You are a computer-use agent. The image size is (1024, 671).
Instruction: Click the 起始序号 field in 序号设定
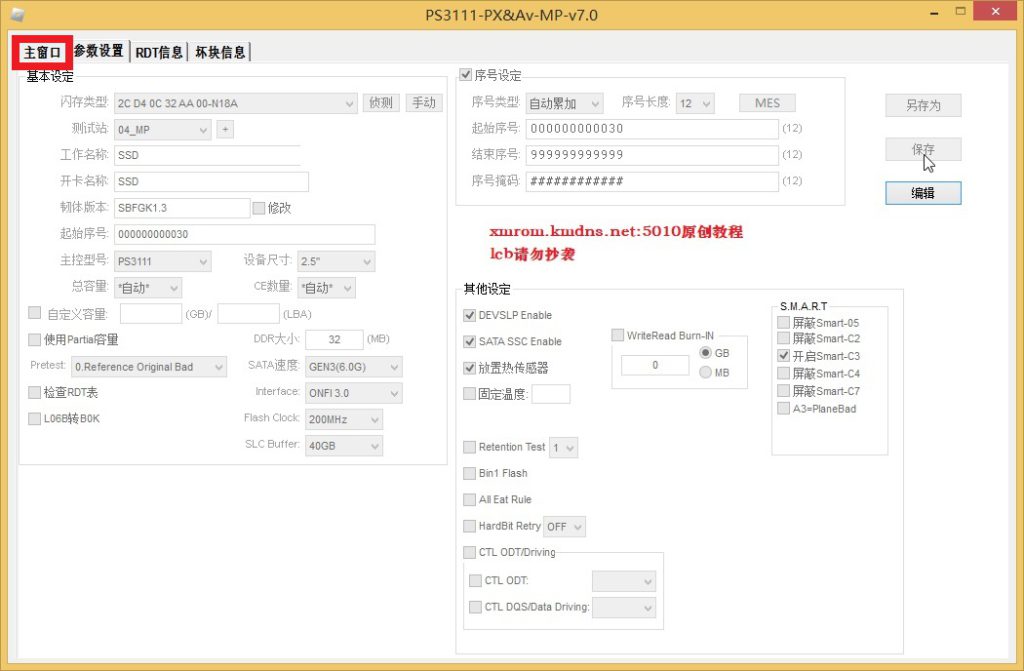coord(651,129)
